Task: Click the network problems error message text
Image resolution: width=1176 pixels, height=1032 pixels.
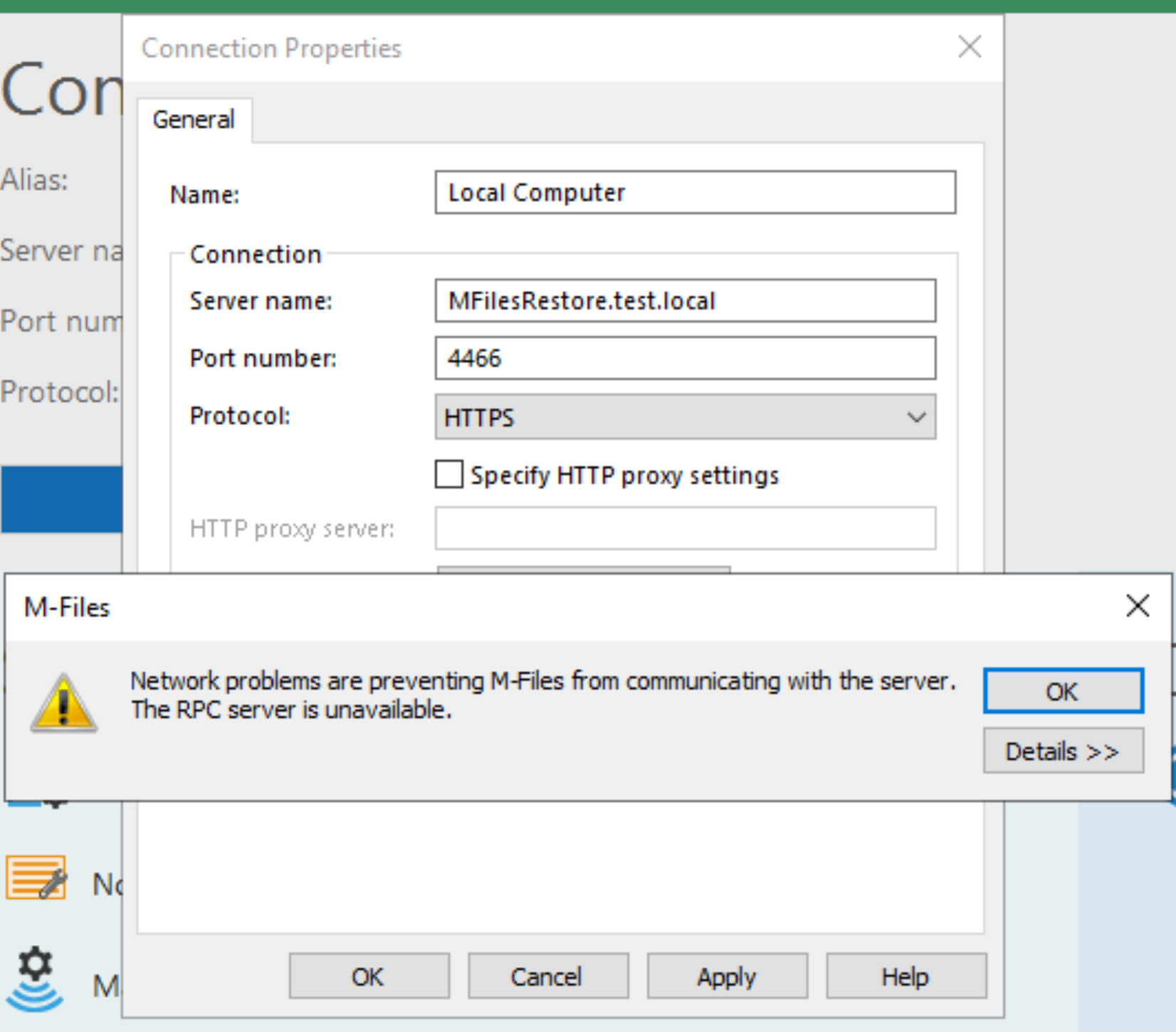Action: tap(542, 695)
